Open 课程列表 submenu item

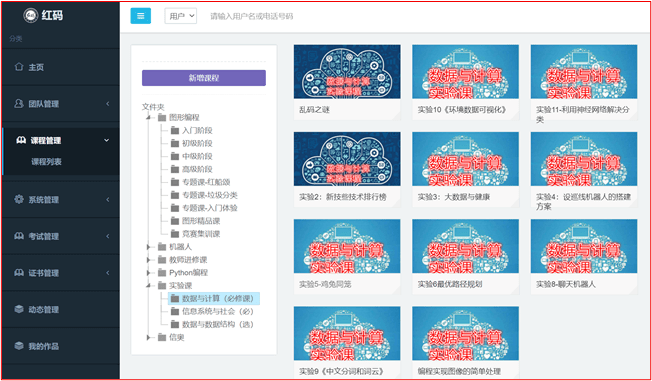pos(47,162)
